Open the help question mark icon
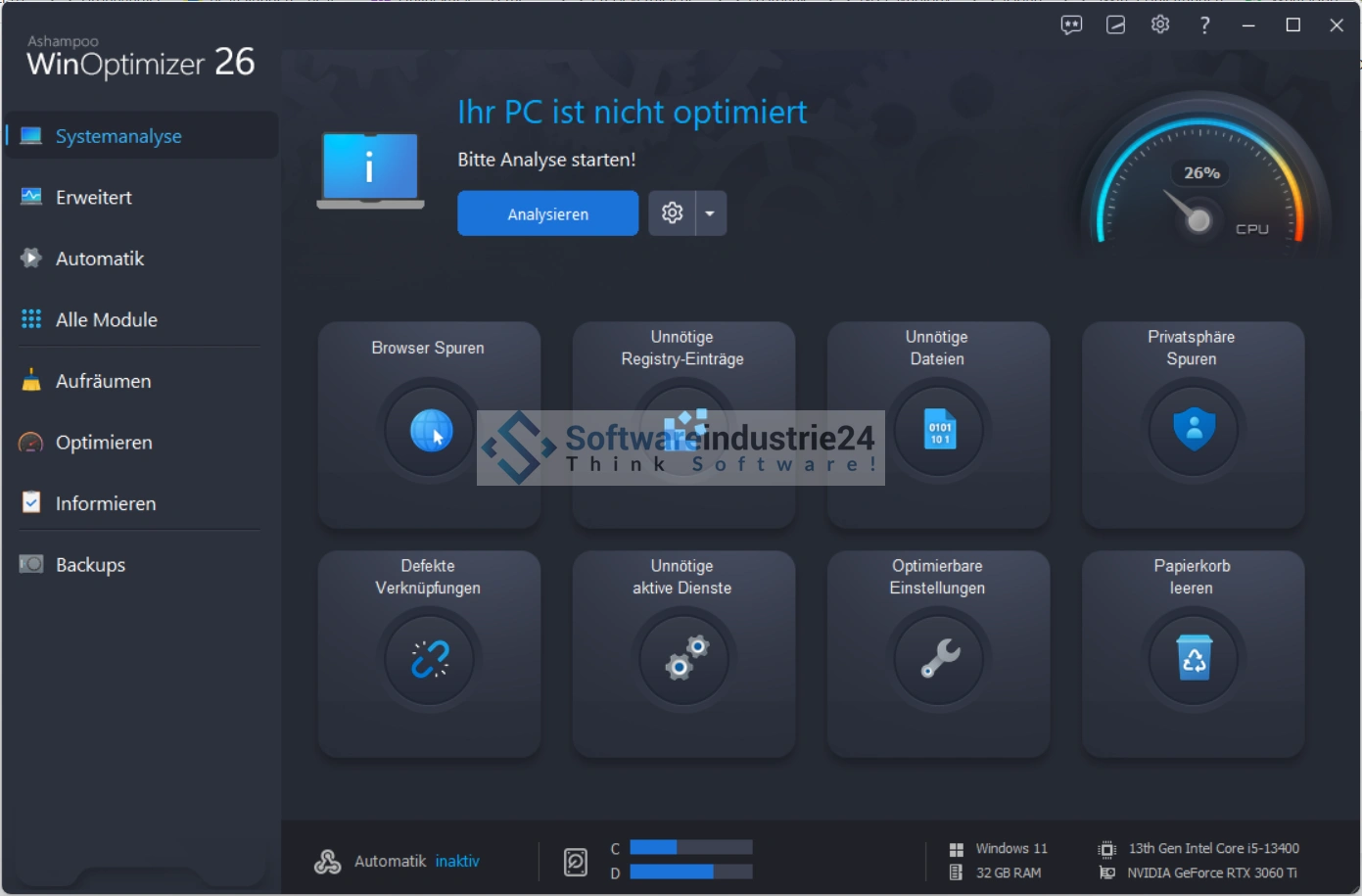The image size is (1362, 896). pos(1204,25)
